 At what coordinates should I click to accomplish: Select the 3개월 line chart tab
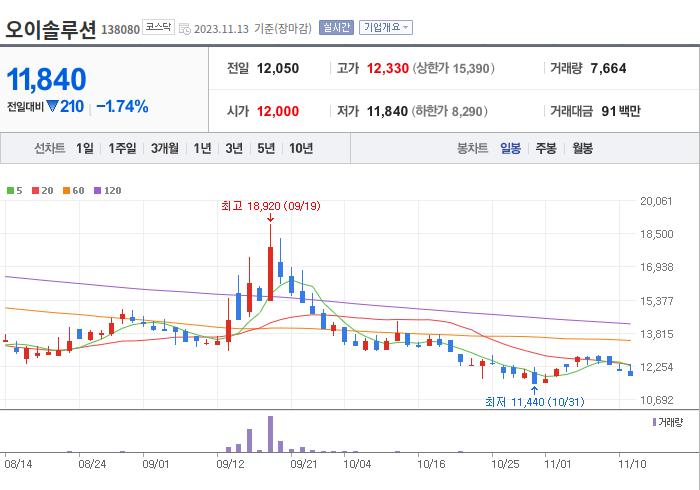[x=165, y=148]
